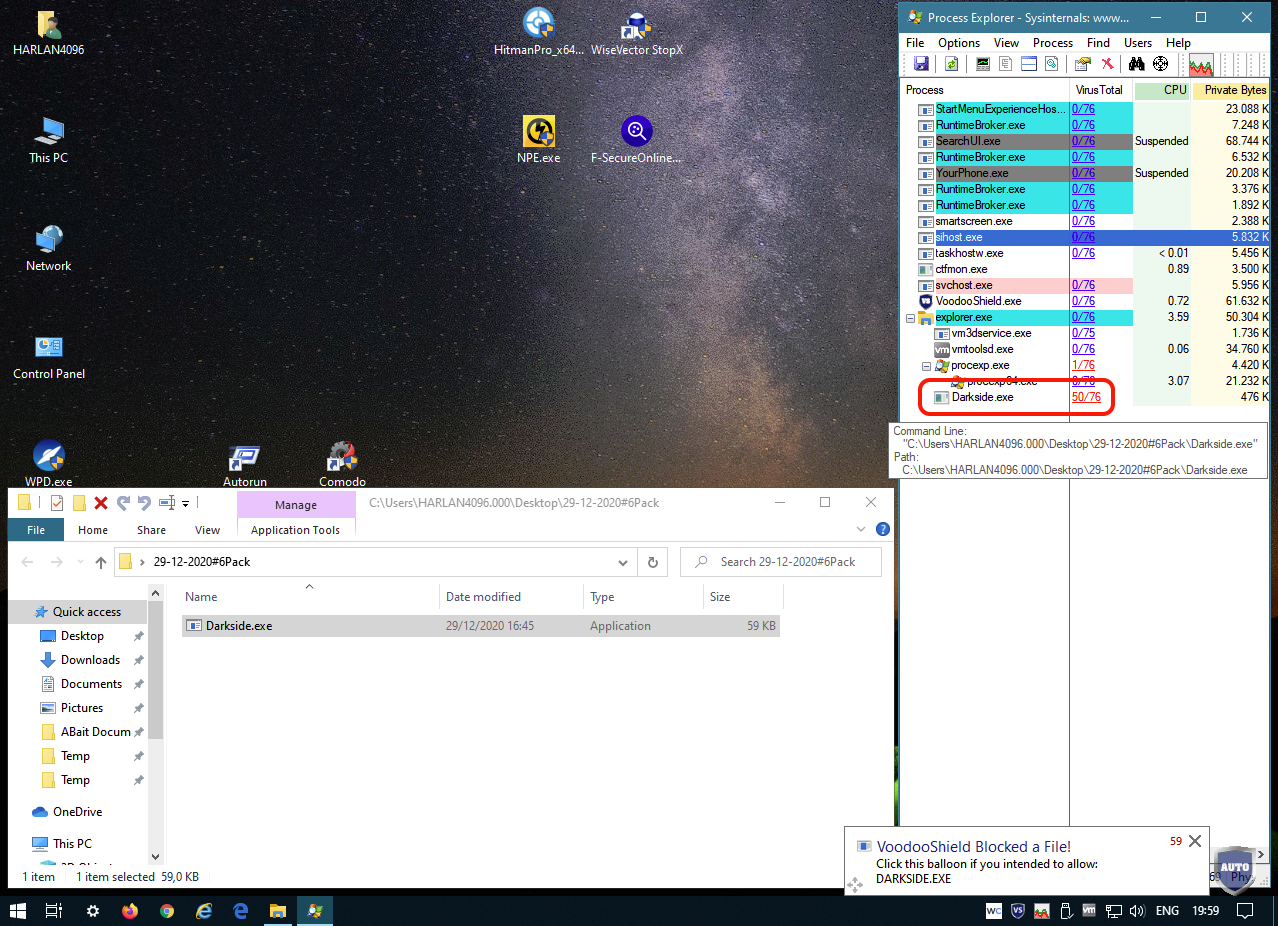Collapse the explorer.exe process tree node
Image resolution: width=1278 pixels, height=926 pixels.
tap(910, 317)
